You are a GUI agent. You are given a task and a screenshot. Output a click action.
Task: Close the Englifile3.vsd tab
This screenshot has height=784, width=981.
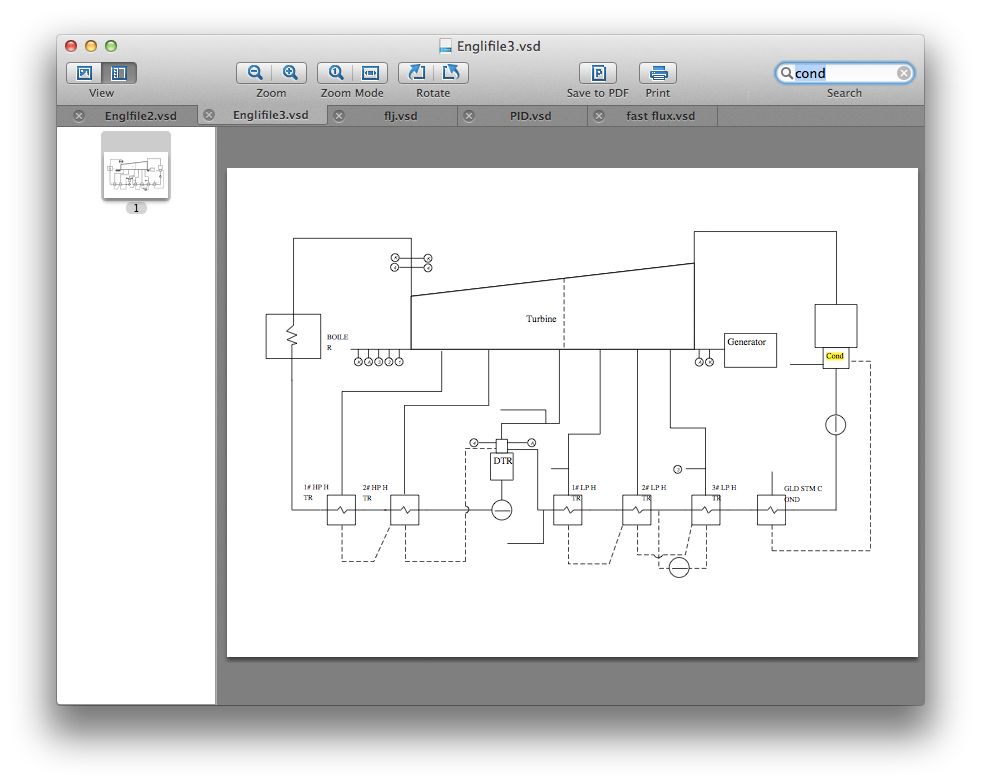pyautogui.click(x=209, y=115)
